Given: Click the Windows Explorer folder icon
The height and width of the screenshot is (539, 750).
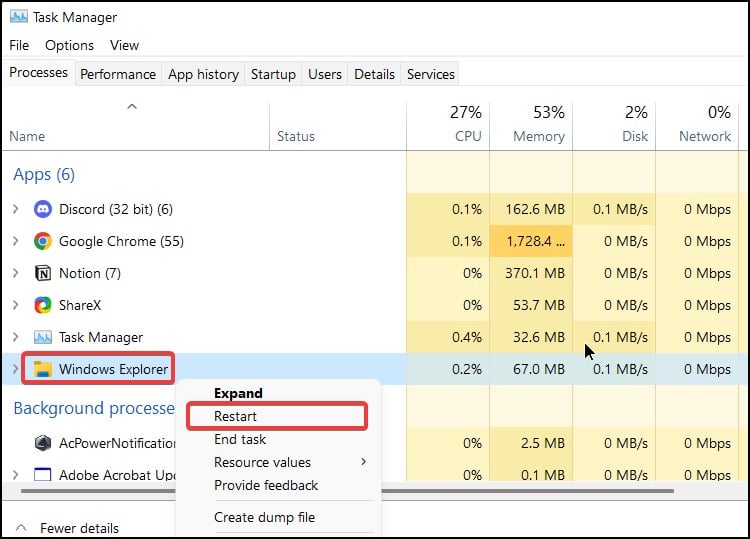Looking at the screenshot, I should pyautogui.click(x=43, y=369).
